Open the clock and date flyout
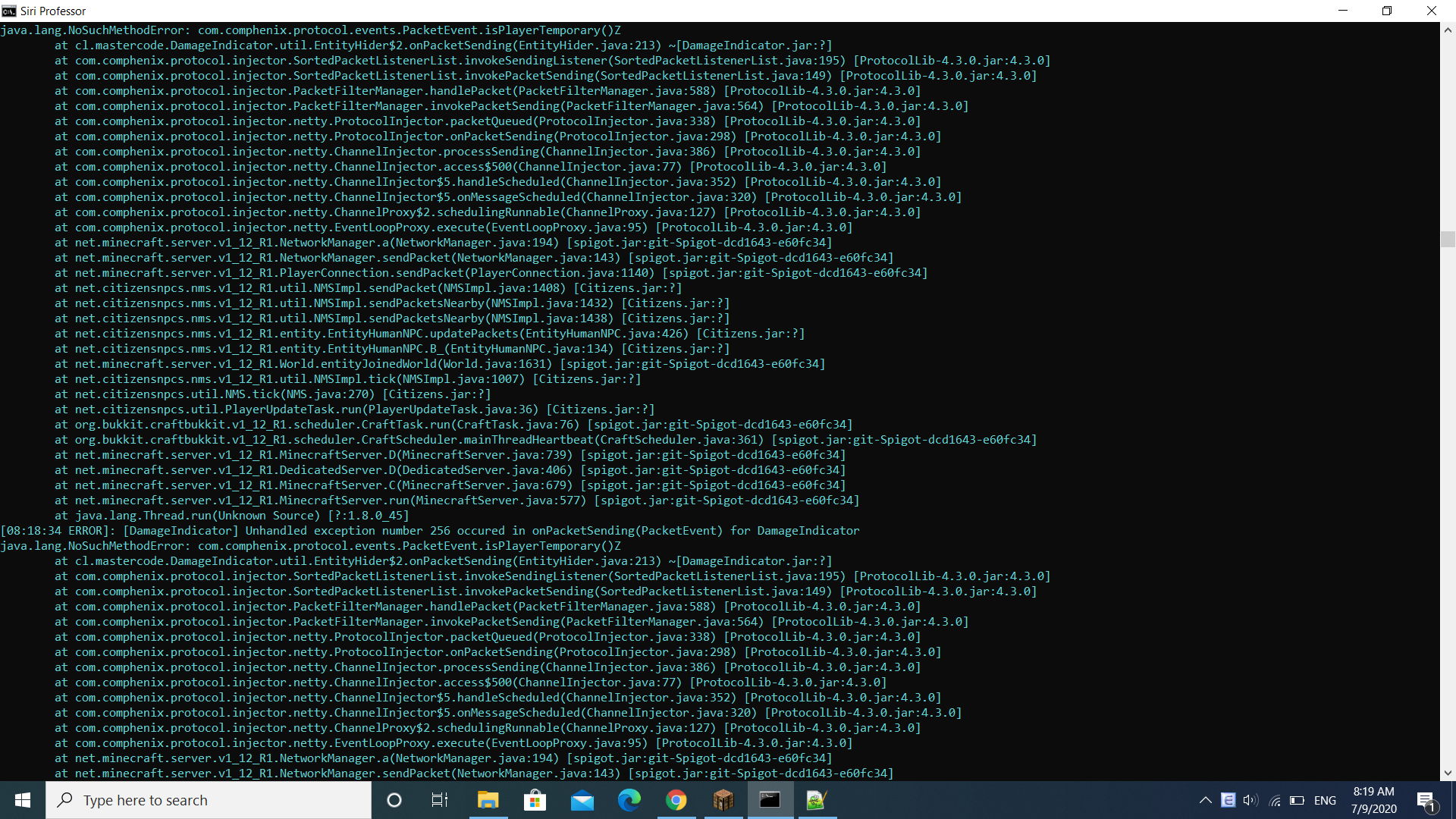This screenshot has width=1456, height=819. point(1373,800)
